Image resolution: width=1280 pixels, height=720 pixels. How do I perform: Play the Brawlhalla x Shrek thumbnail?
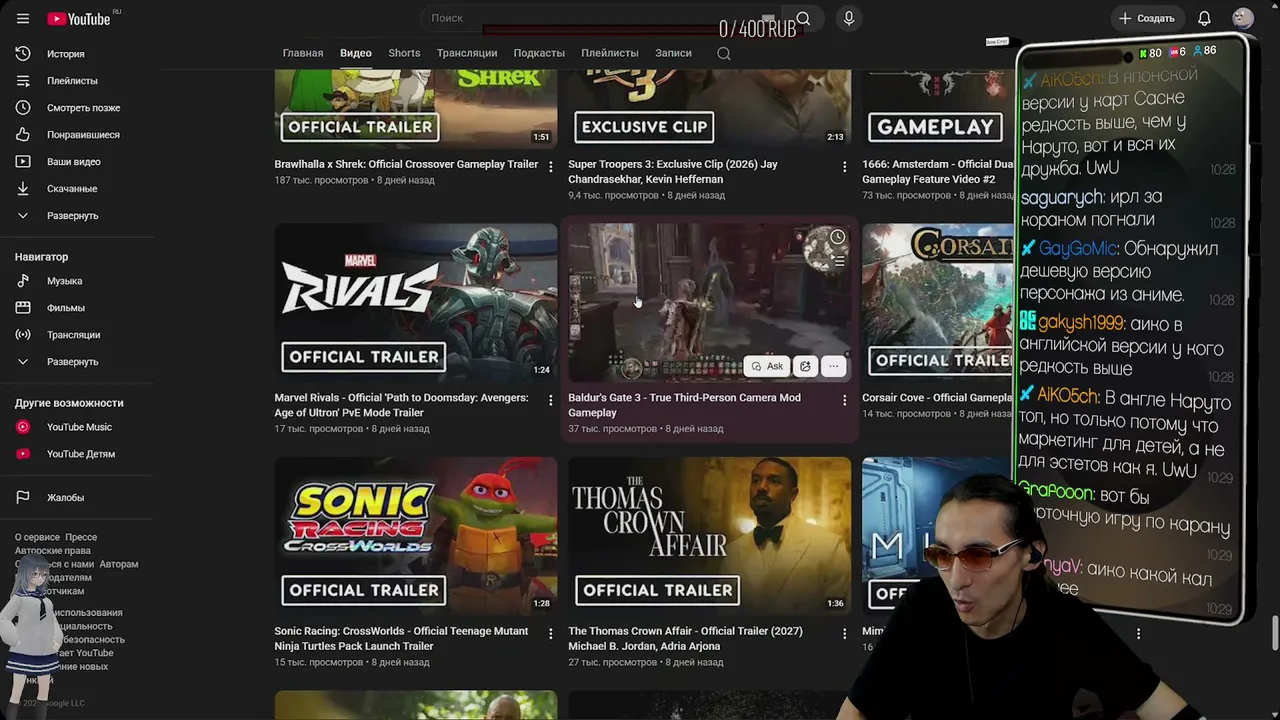416,108
